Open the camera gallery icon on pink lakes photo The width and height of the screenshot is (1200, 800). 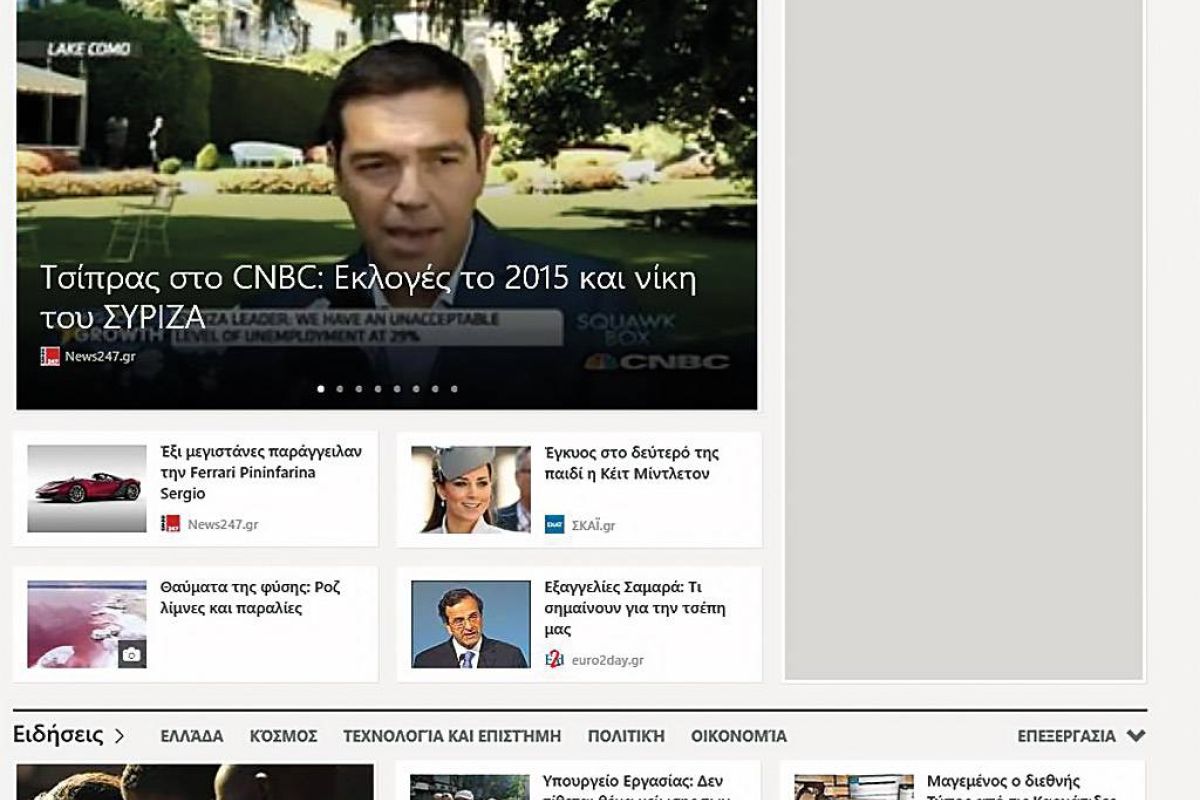click(131, 655)
